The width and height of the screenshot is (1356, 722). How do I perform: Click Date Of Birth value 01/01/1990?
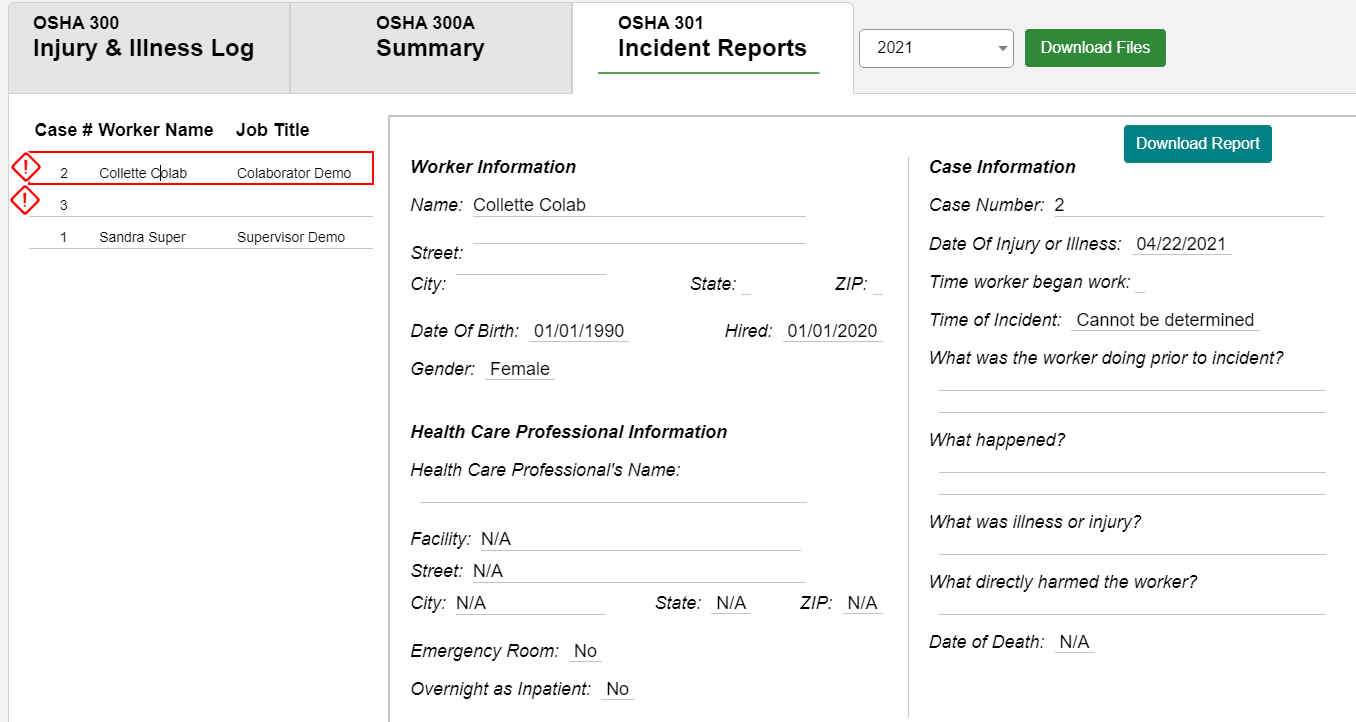click(x=579, y=331)
